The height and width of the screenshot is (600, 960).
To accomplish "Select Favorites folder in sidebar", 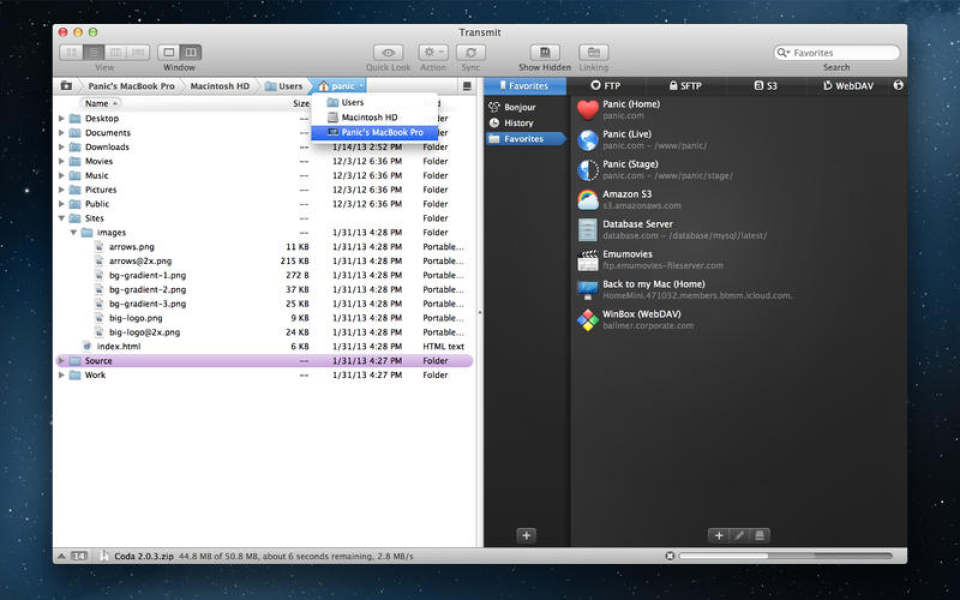I will (x=525, y=139).
